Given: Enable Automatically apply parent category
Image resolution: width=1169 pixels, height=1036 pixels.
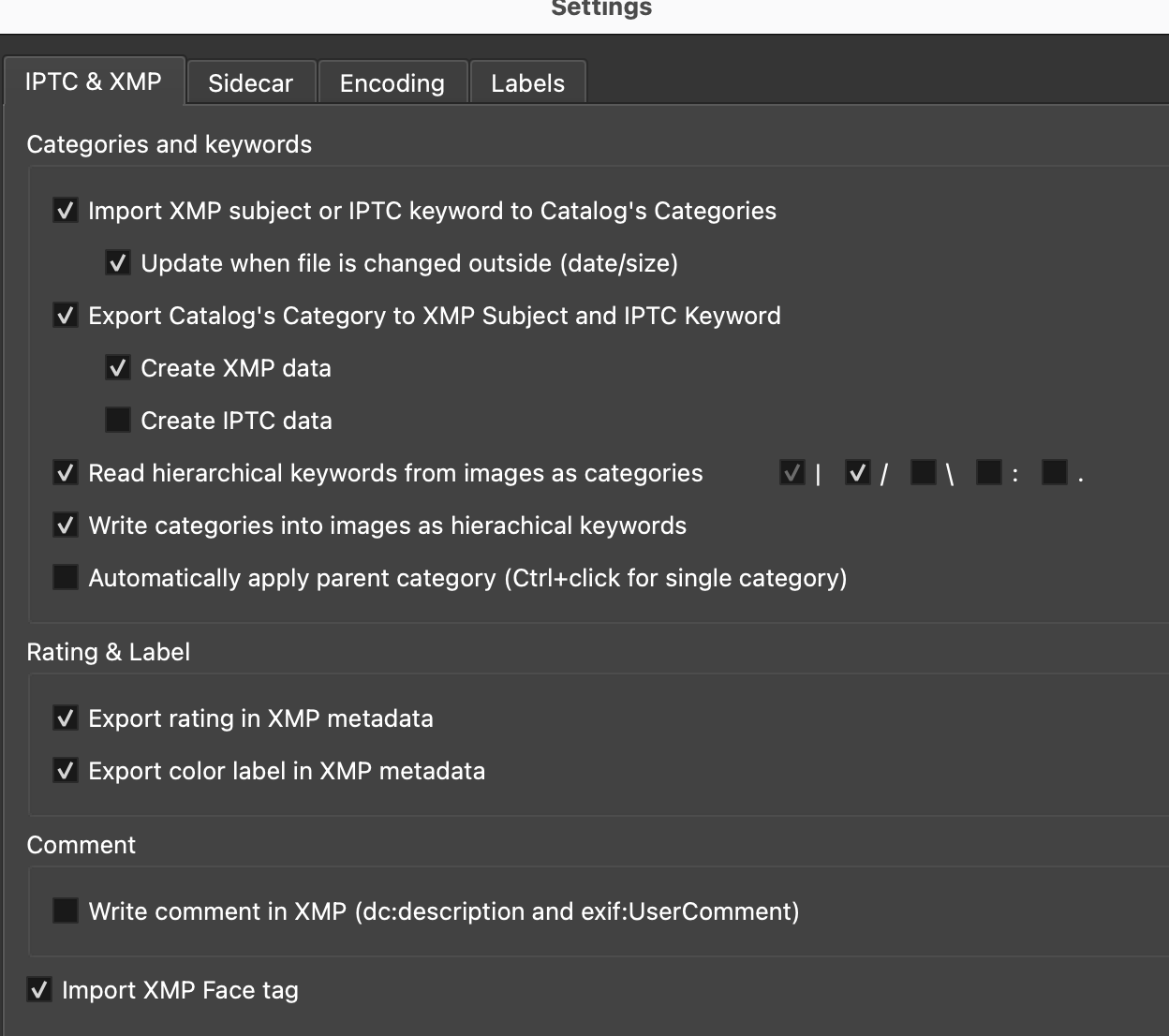Looking at the screenshot, I should (x=66, y=578).
